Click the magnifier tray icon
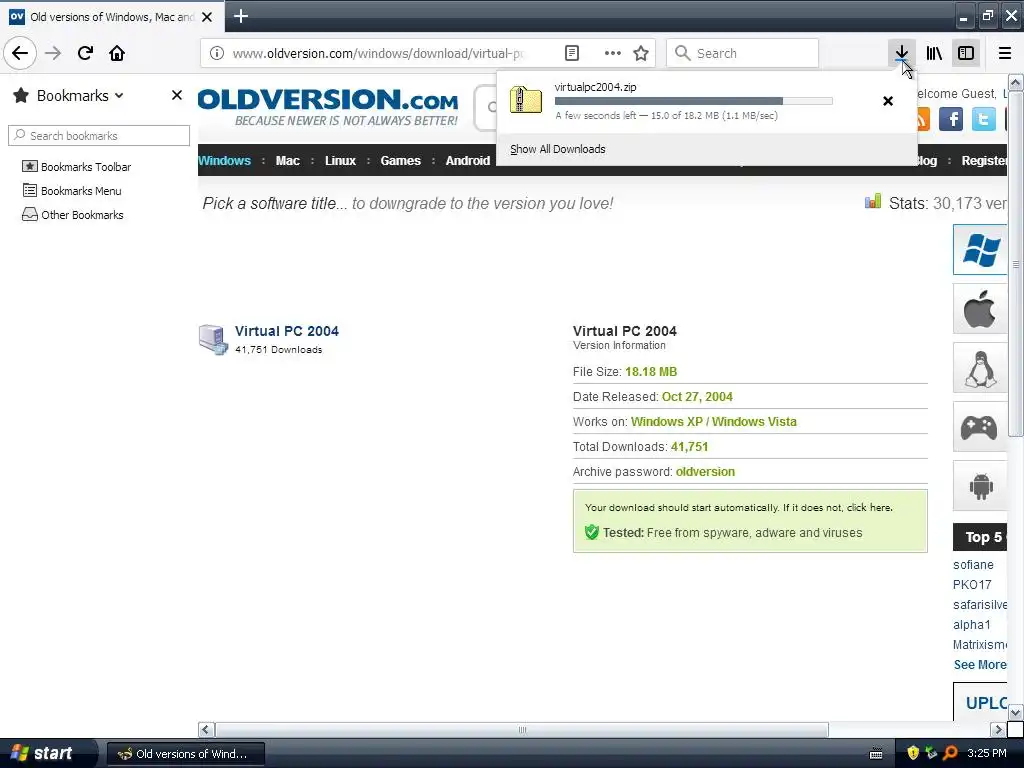 point(950,753)
